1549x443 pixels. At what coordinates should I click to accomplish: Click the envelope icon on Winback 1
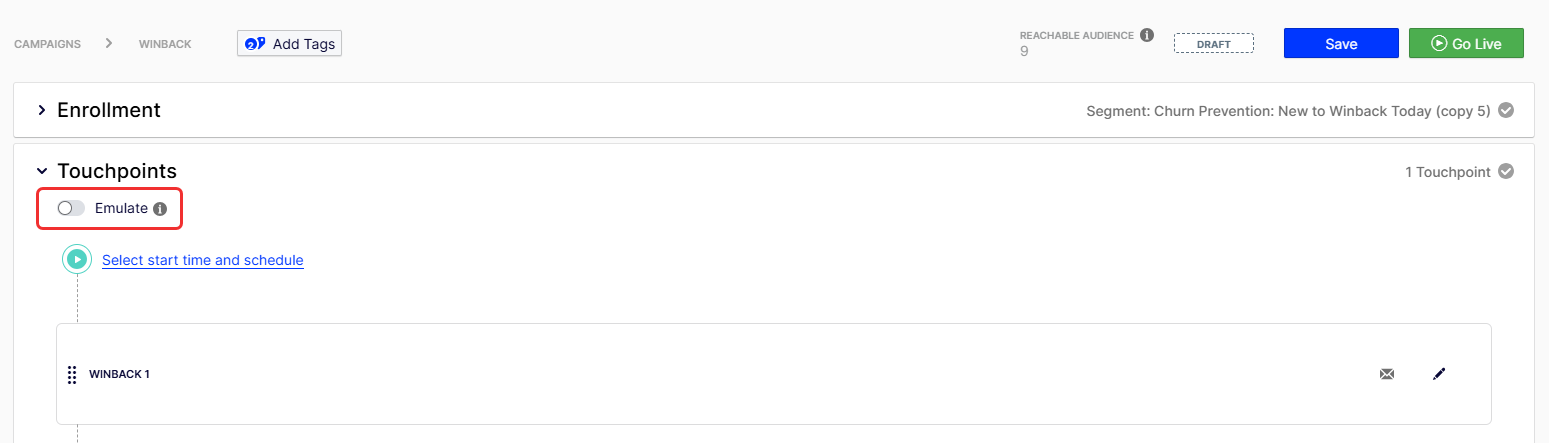pyautogui.click(x=1386, y=374)
